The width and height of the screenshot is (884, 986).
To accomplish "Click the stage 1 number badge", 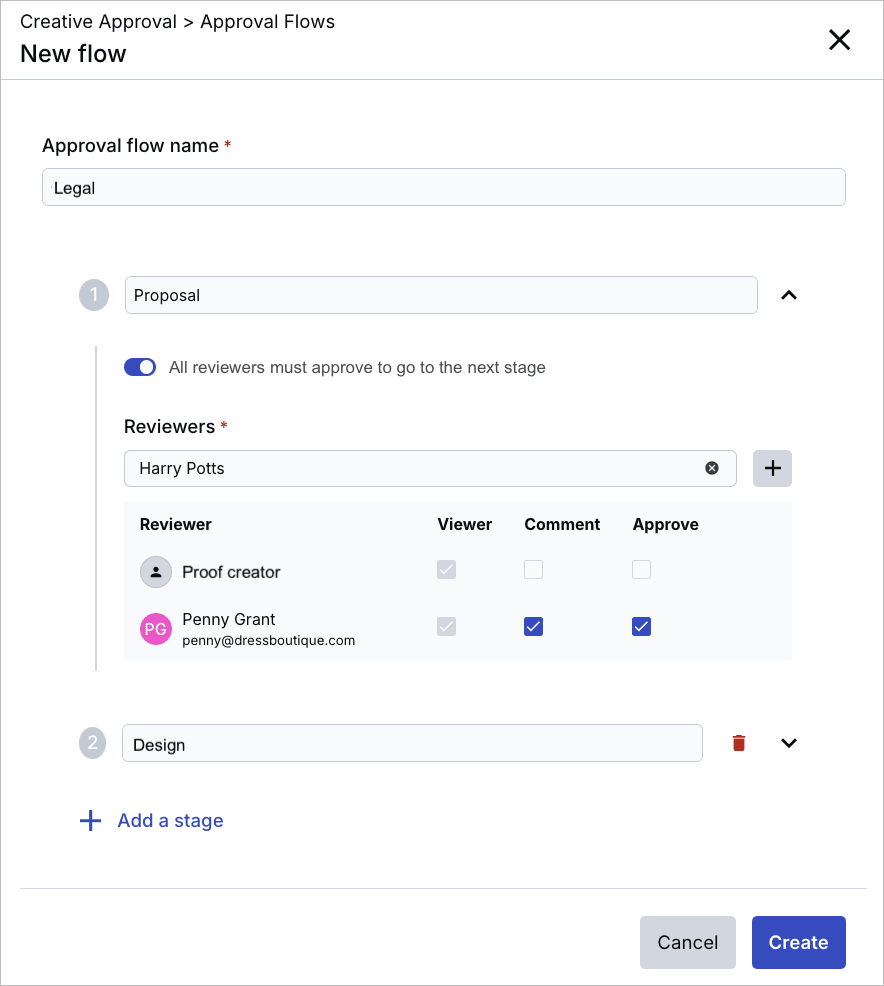I will 93,295.
